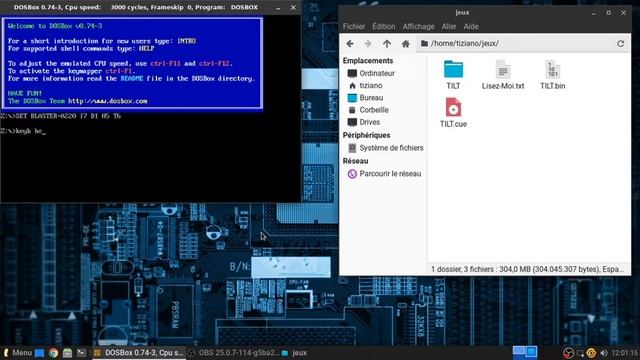Go back in the jeux file manager

[350, 44]
